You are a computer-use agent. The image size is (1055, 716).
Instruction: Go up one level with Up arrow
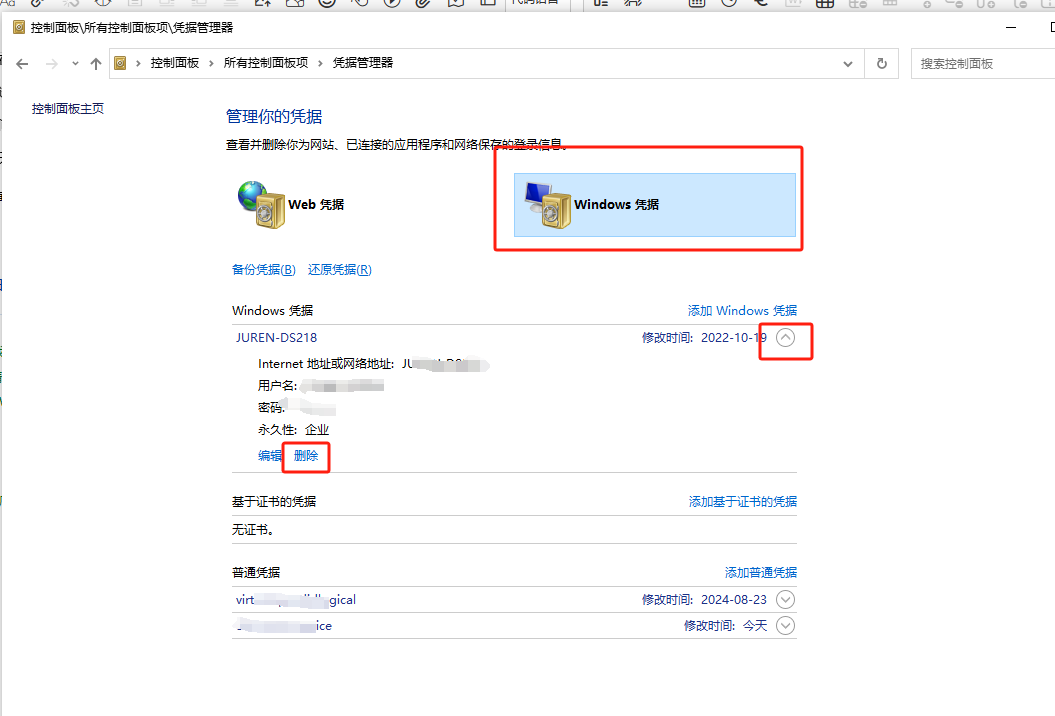(x=96, y=64)
